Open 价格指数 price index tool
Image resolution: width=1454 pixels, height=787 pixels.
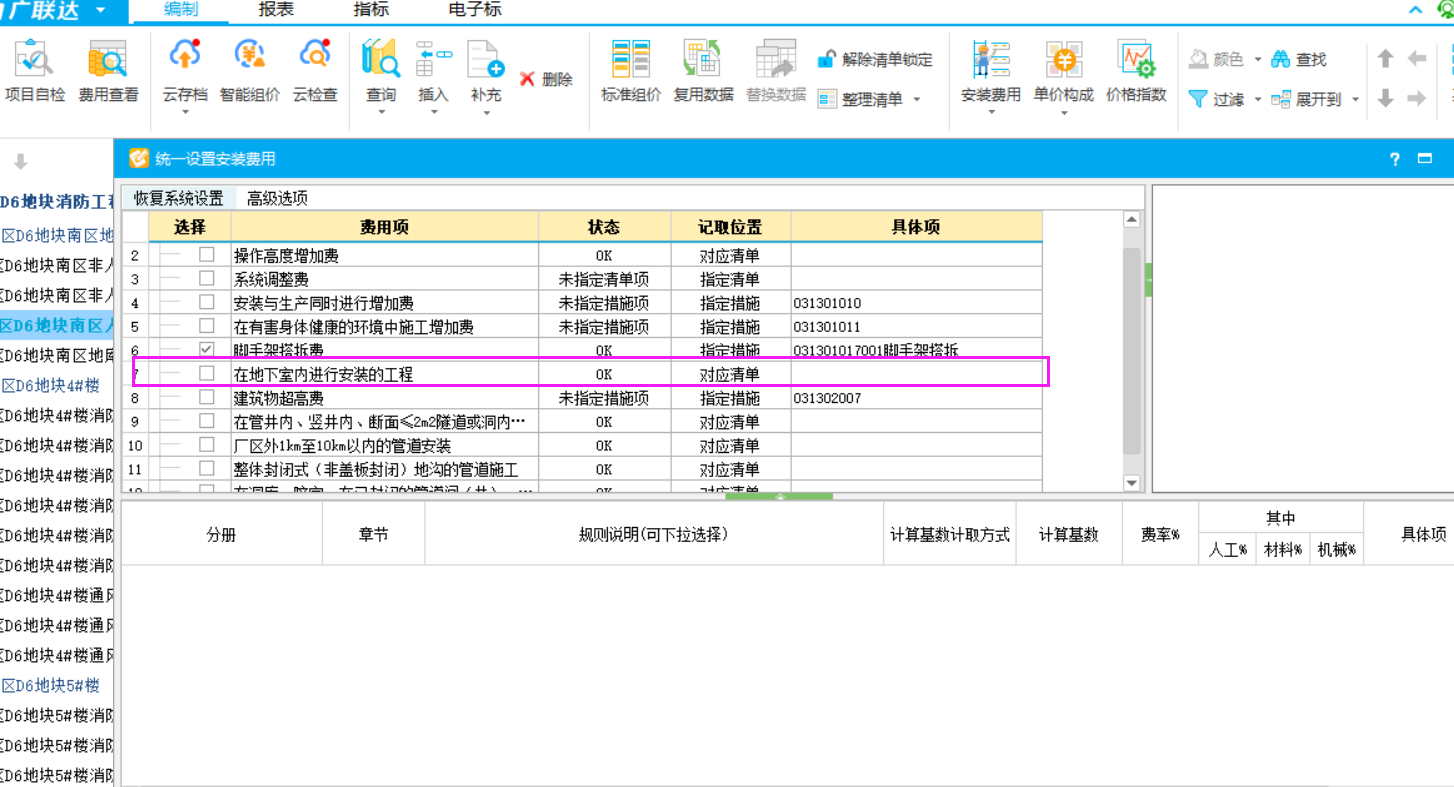click(x=1136, y=72)
